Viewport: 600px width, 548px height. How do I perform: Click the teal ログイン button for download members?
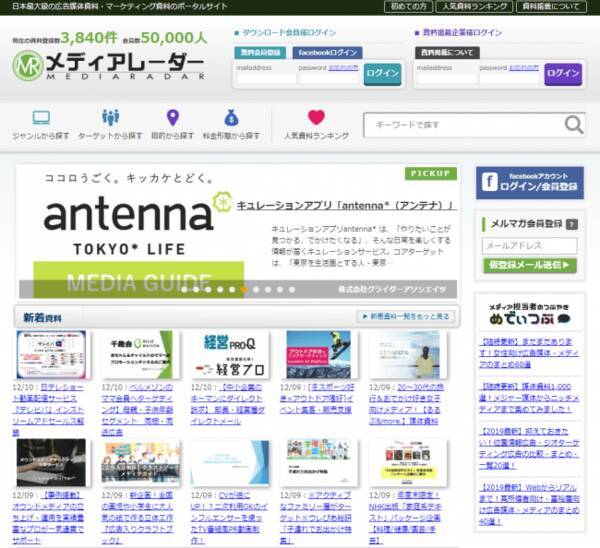pyautogui.click(x=382, y=73)
